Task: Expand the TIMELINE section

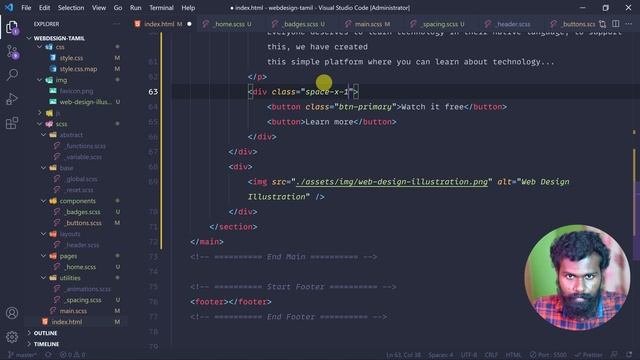Action: click(x=46, y=344)
